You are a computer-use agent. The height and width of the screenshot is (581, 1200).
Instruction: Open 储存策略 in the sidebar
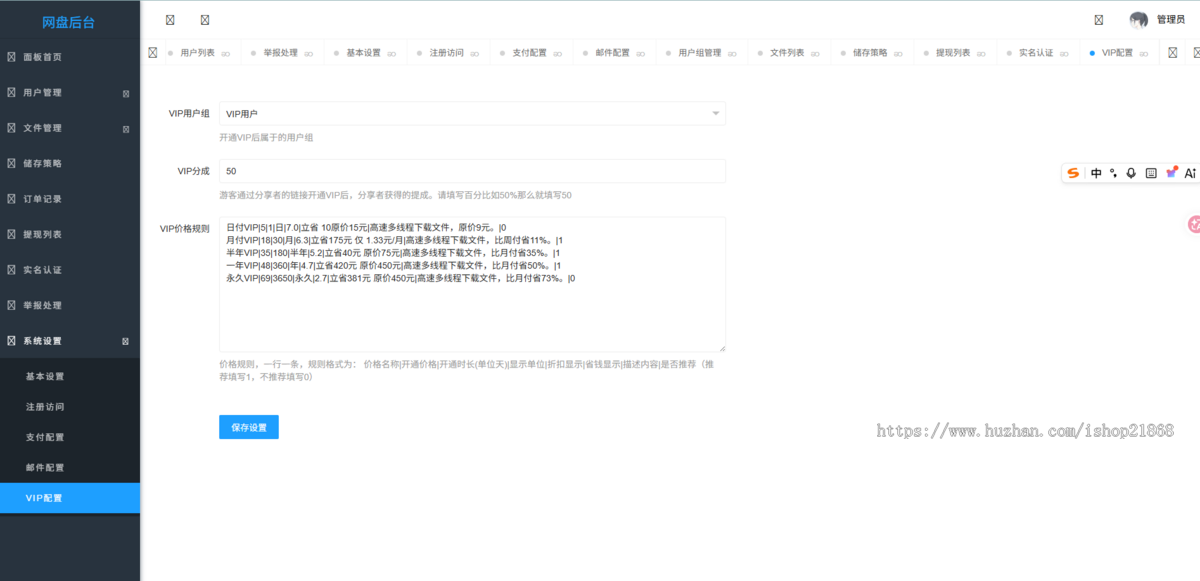coord(70,163)
